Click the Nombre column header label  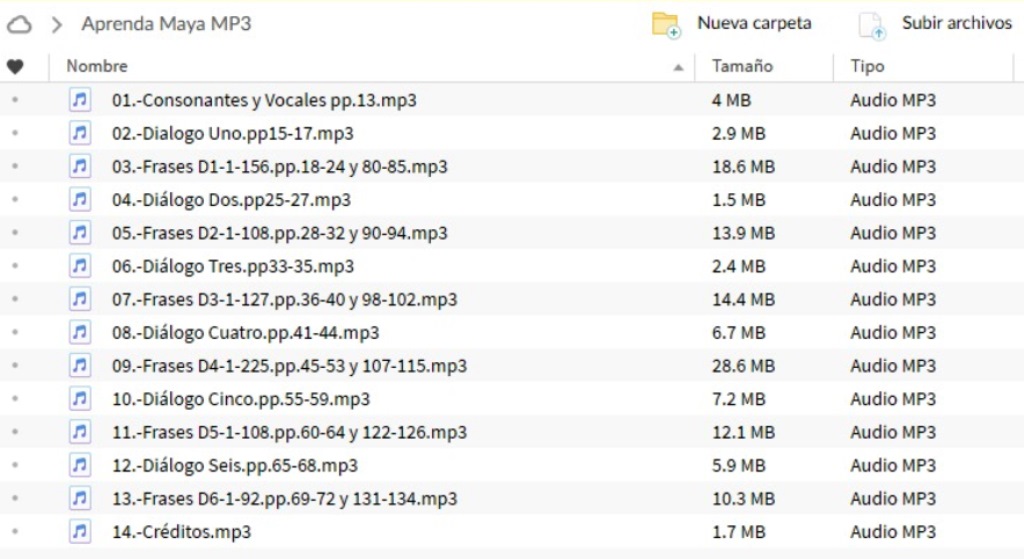point(97,67)
